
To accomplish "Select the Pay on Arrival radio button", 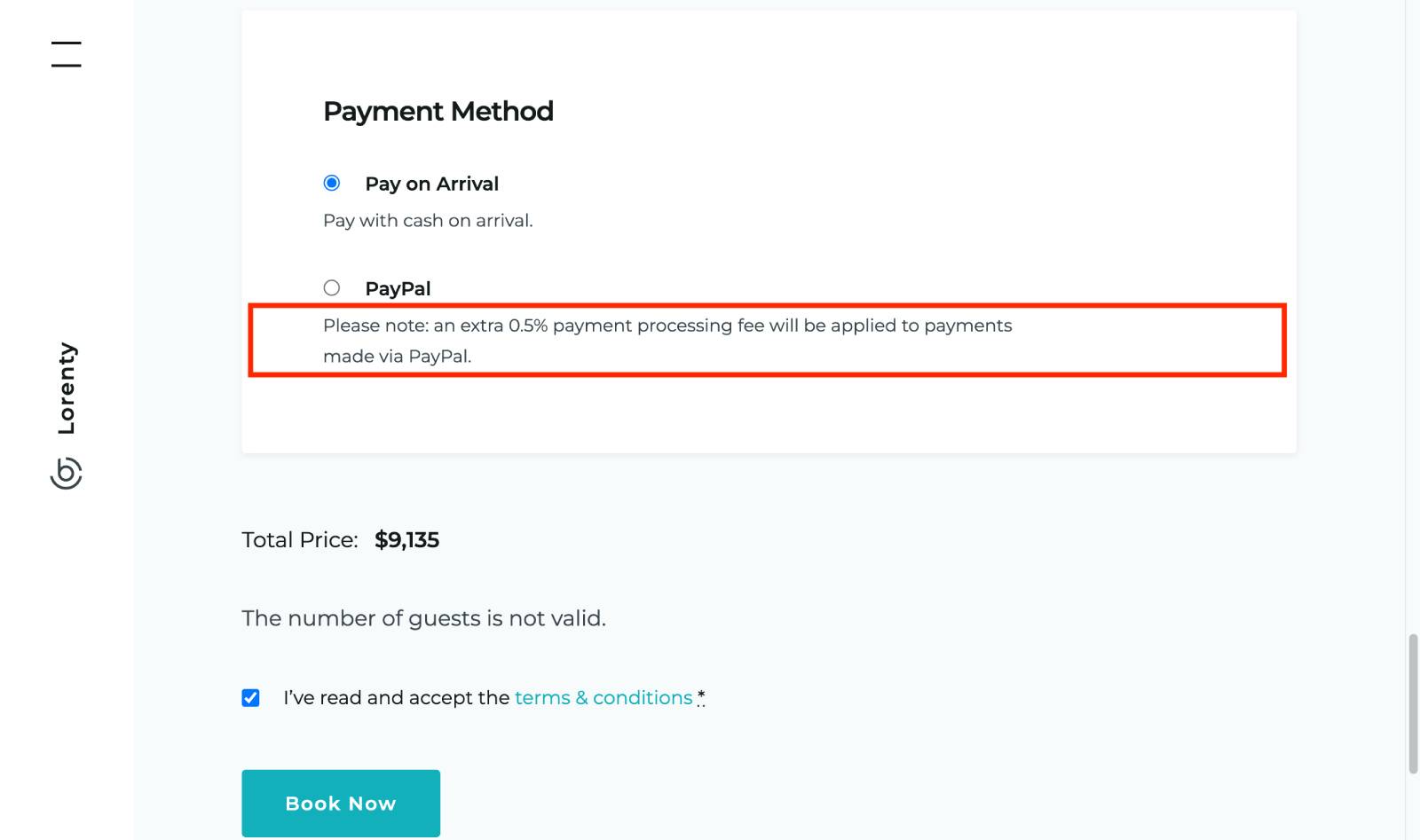I will click(332, 184).
